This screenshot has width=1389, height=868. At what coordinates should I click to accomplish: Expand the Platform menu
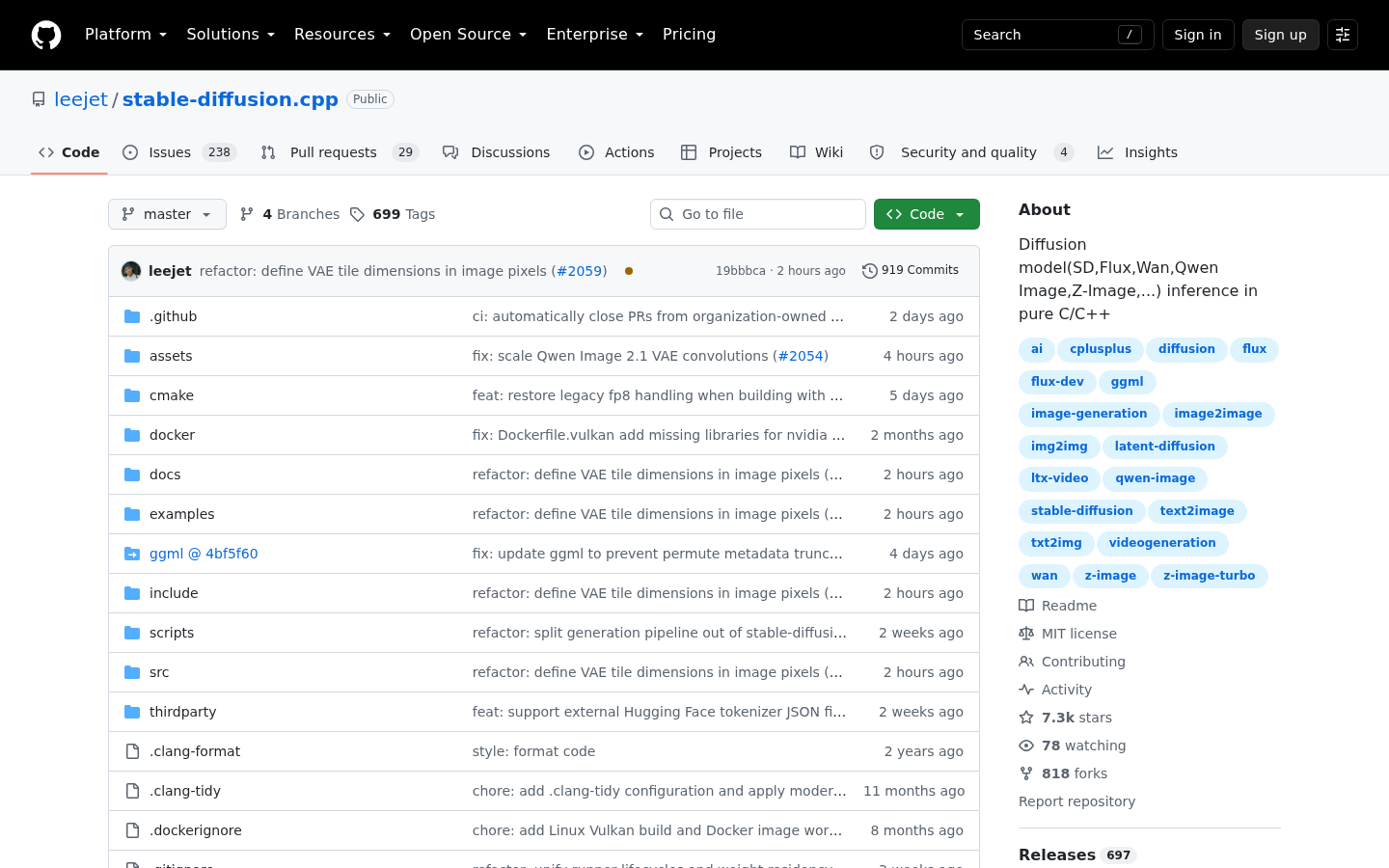tap(126, 35)
